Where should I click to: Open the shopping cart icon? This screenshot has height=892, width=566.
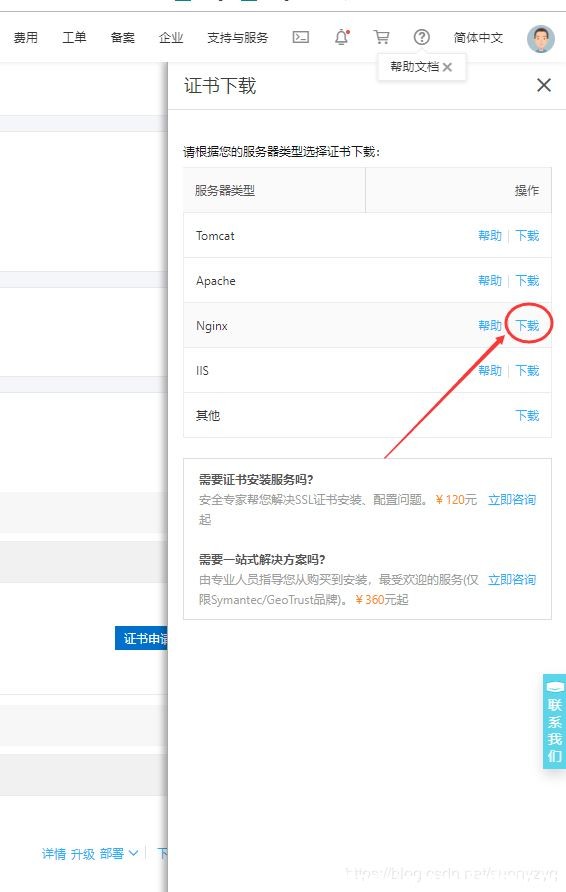coord(381,38)
